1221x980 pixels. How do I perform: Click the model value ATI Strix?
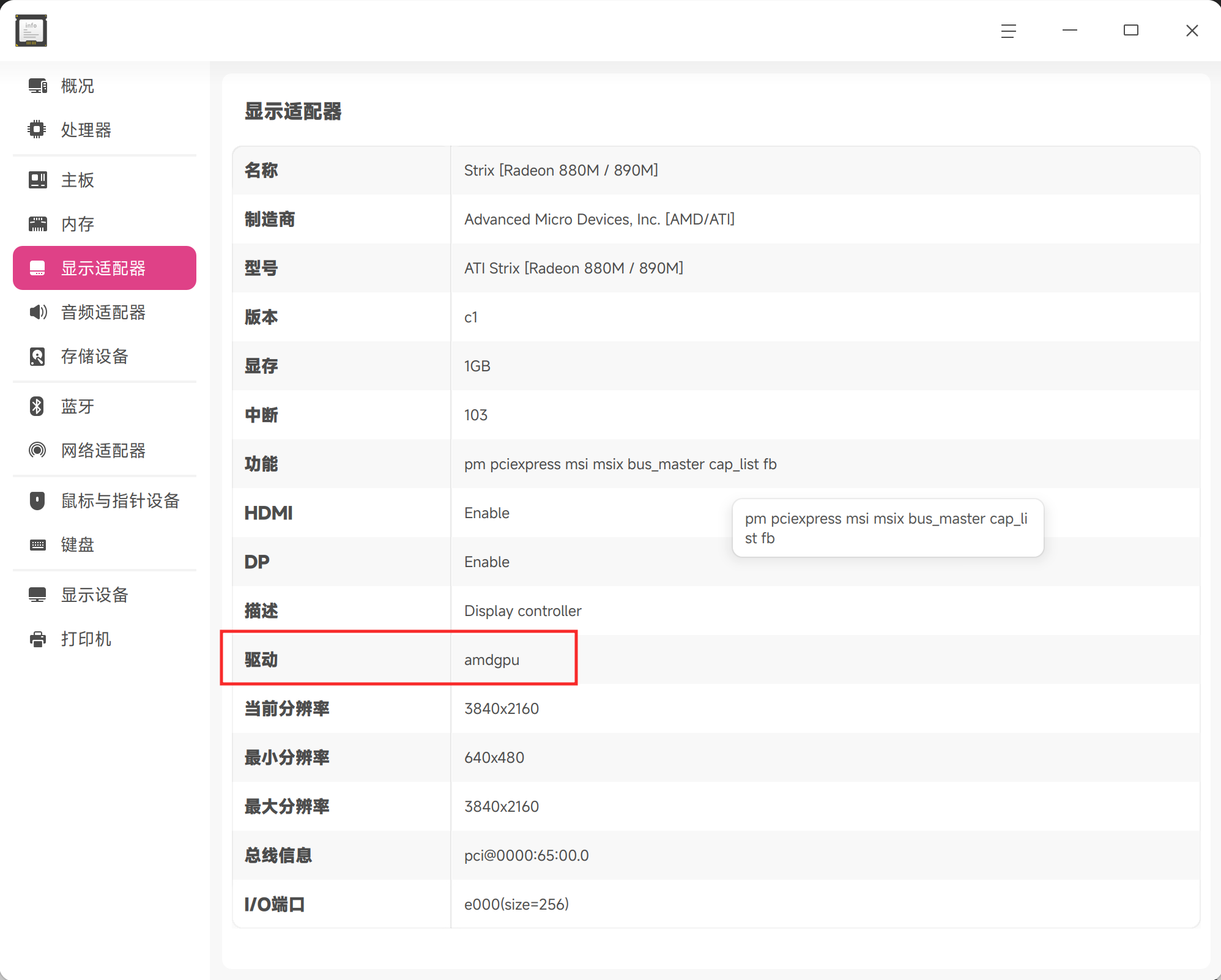tap(574, 268)
